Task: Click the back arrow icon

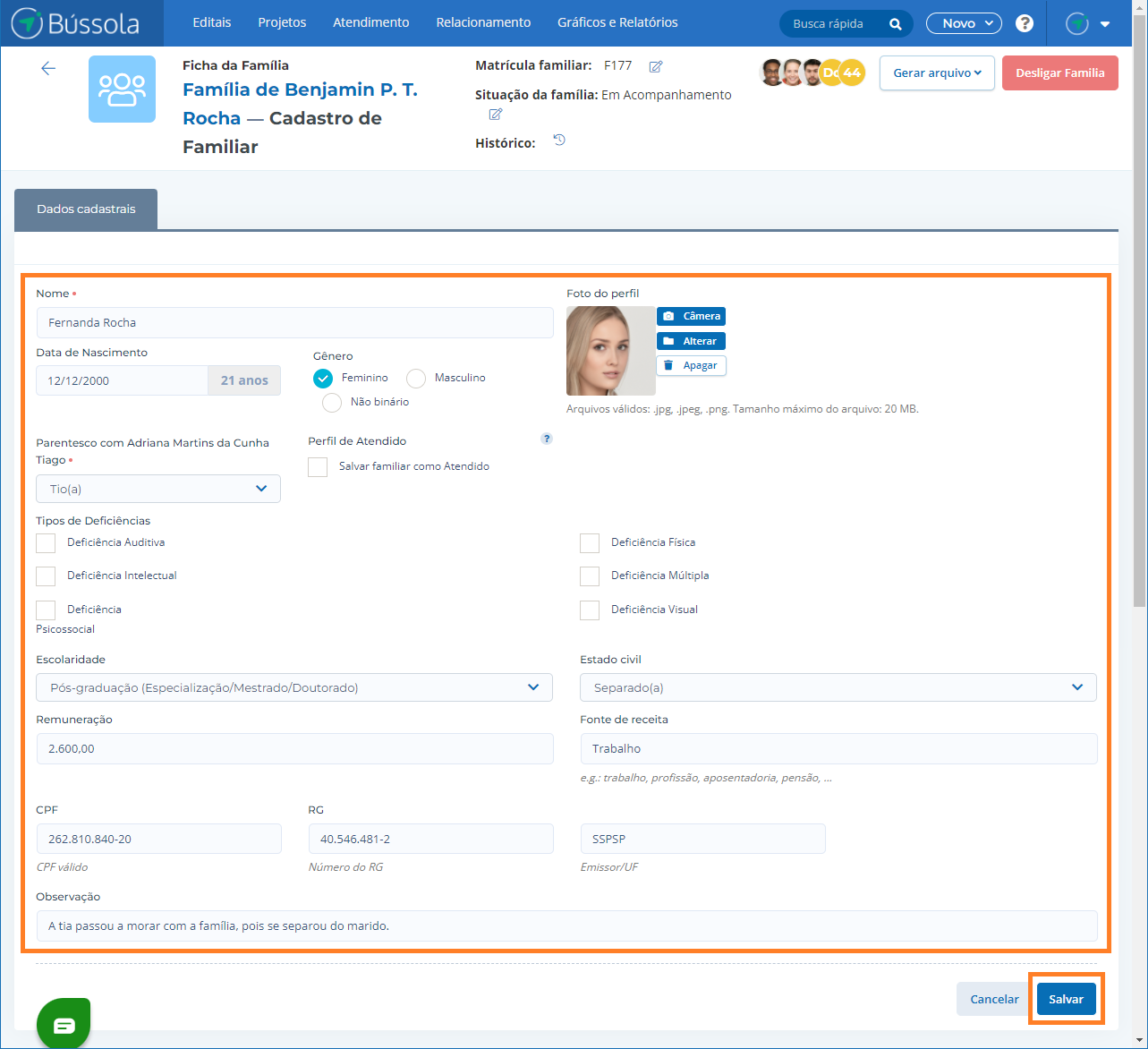Action: [x=48, y=69]
